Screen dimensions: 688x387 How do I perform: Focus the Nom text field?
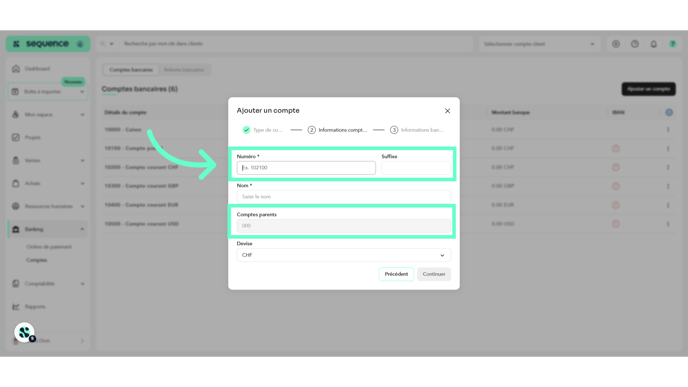(344, 197)
